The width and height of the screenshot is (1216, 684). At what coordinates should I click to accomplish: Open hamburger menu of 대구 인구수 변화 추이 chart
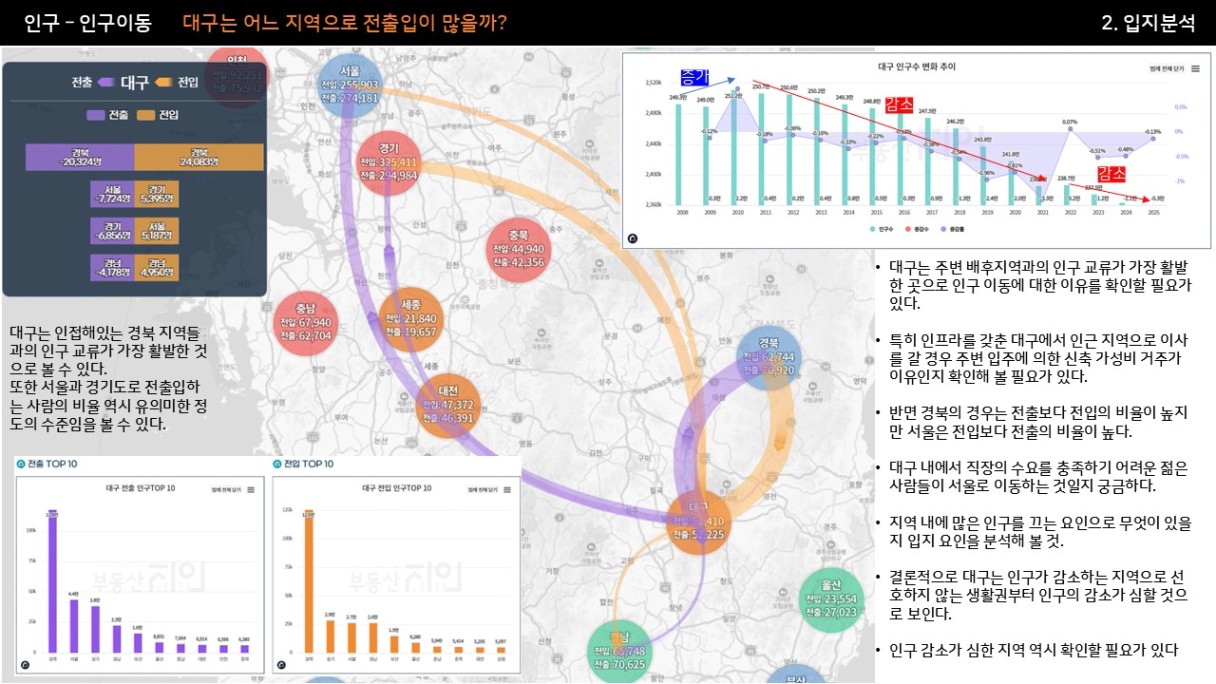click(x=1194, y=68)
